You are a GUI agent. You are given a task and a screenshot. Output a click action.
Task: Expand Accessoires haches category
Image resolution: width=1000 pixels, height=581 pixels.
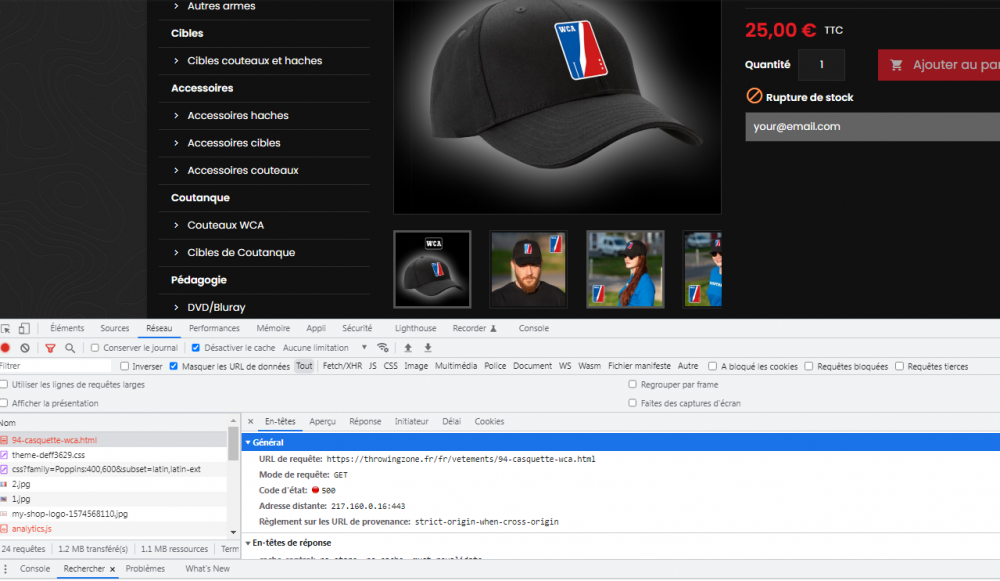[x=176, y=115]
